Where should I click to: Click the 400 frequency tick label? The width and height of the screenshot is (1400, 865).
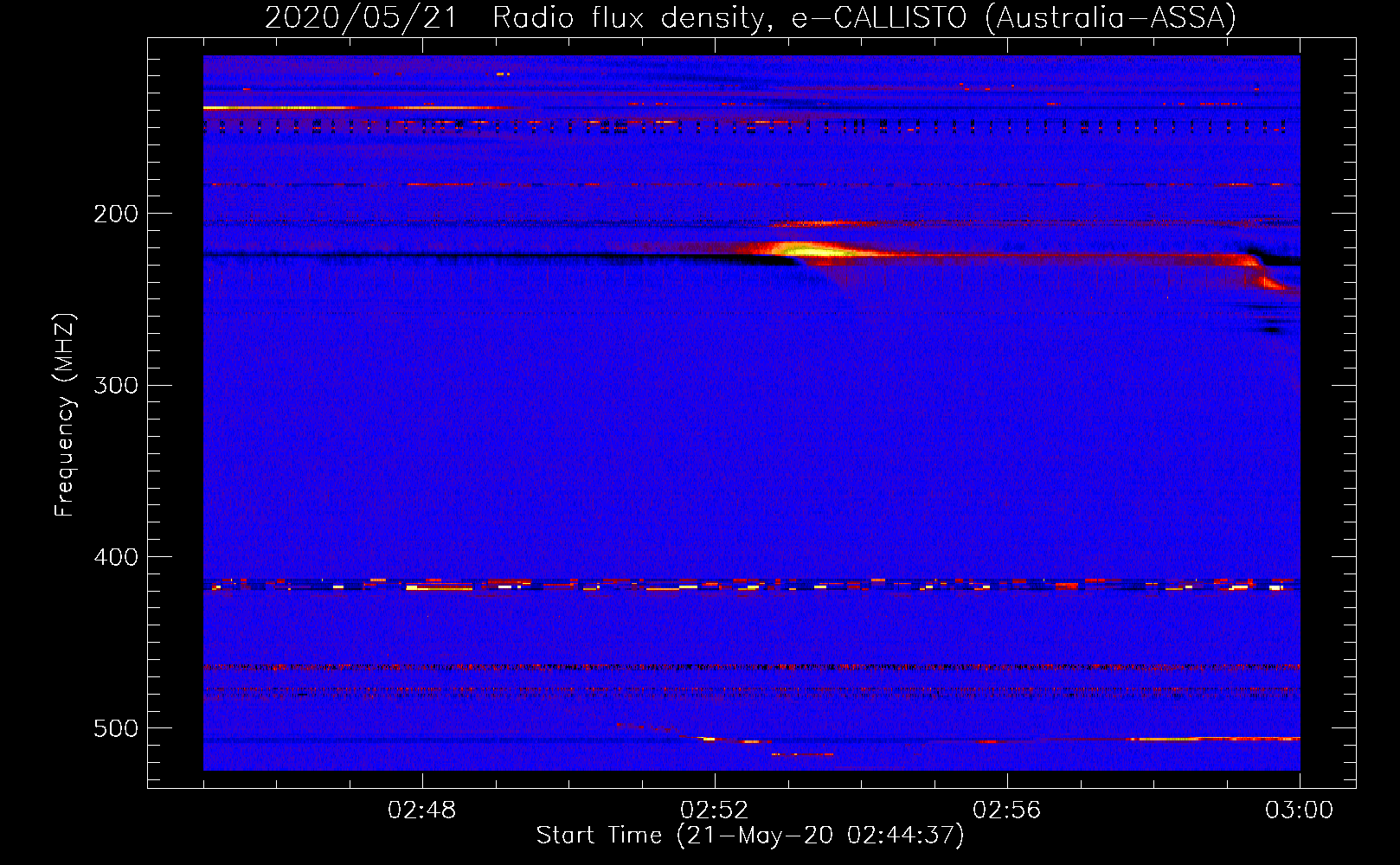tap(116, 557)
